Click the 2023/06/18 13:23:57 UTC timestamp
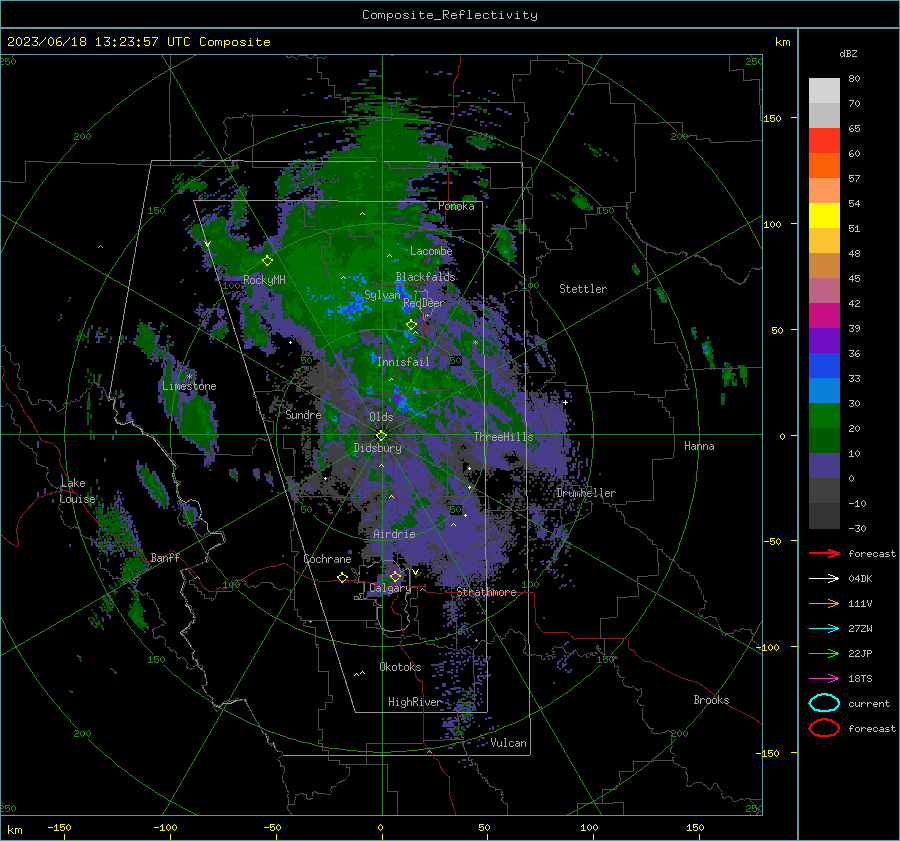The height and width of the screenshot is (841, 900). (138, 42)
